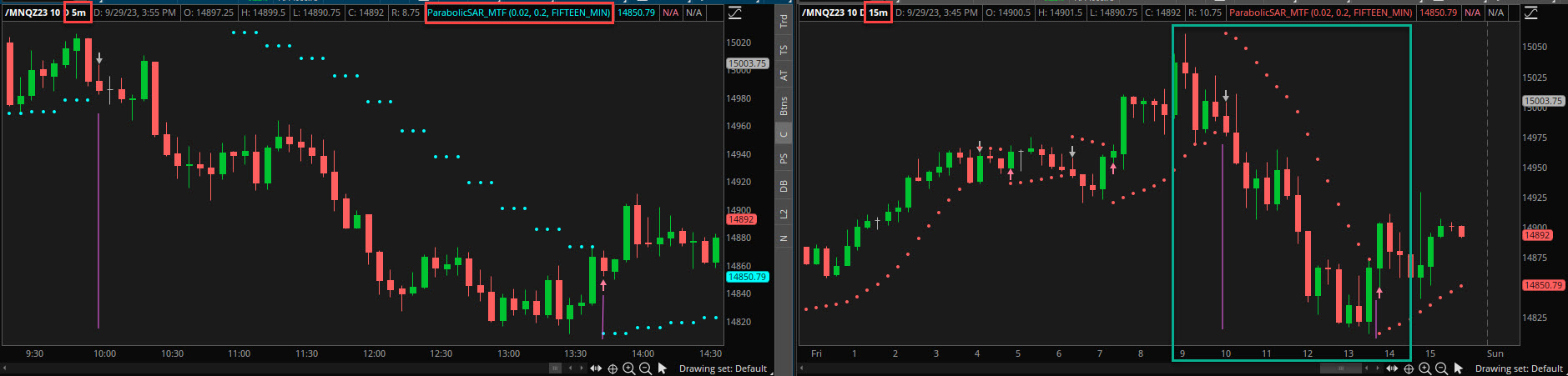Toggle the C sidebar panel button

(784, 133)
